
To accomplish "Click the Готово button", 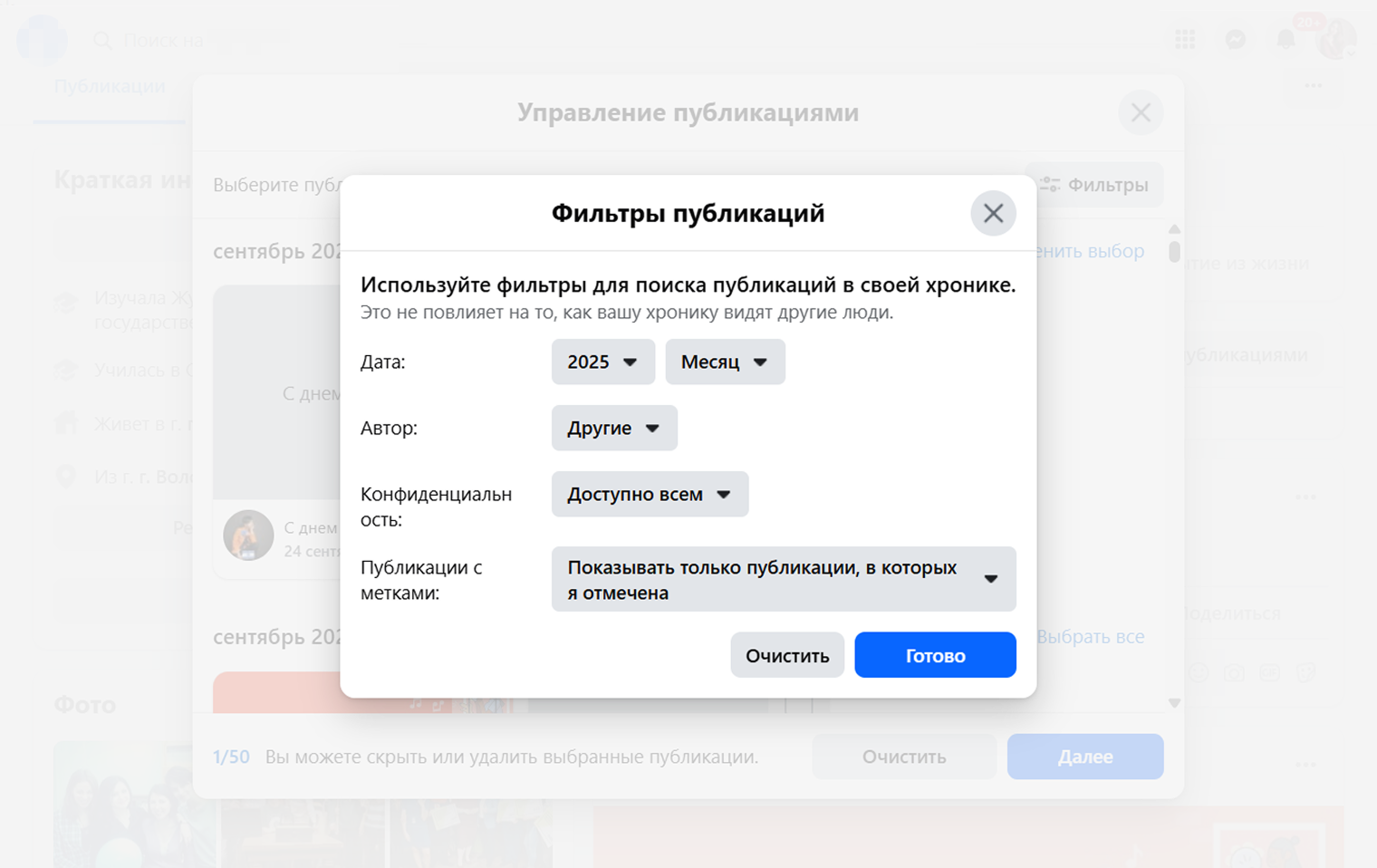I will click(x=935, y=655).
